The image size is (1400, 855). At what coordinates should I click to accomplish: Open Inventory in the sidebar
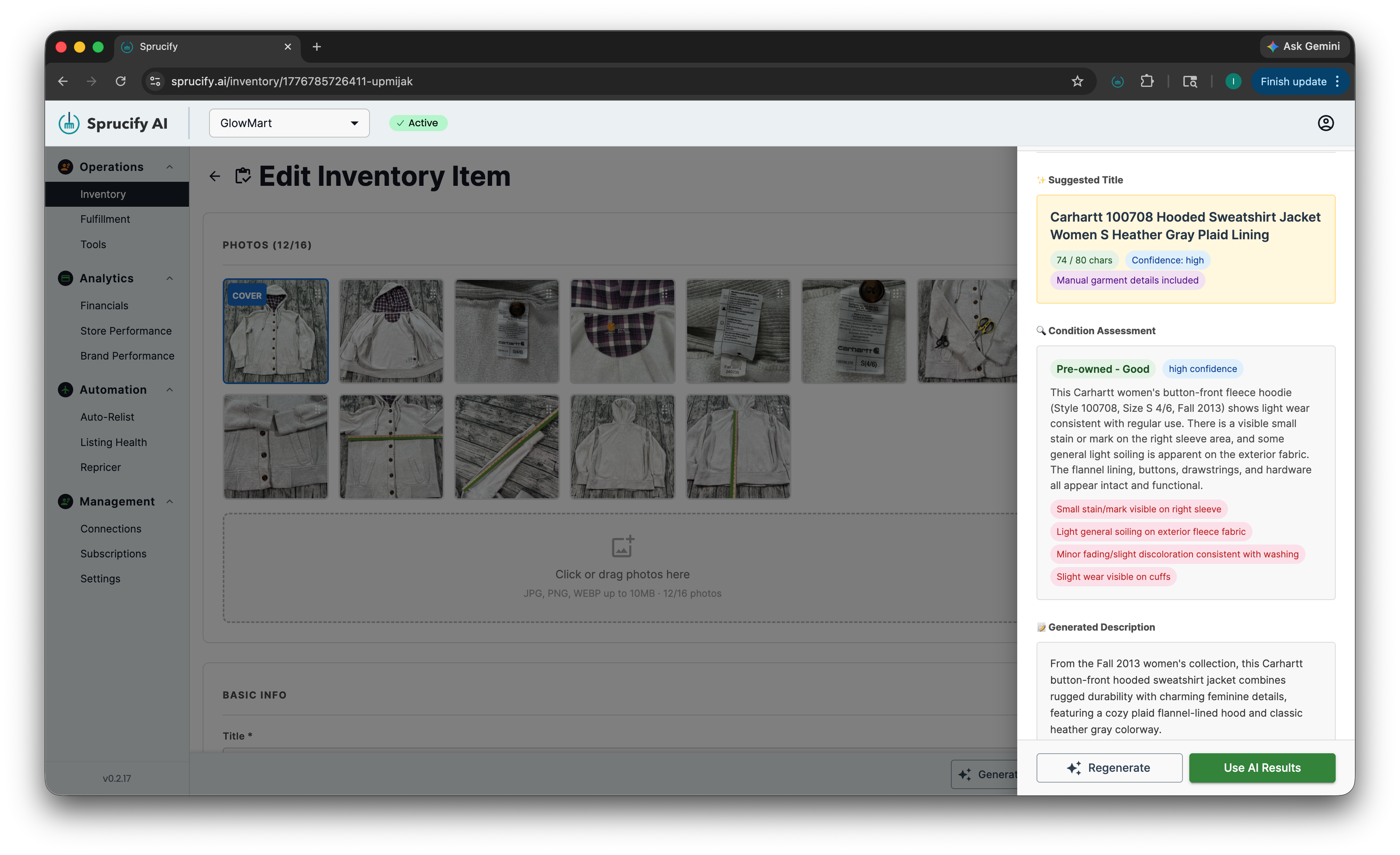pos(117,194)
